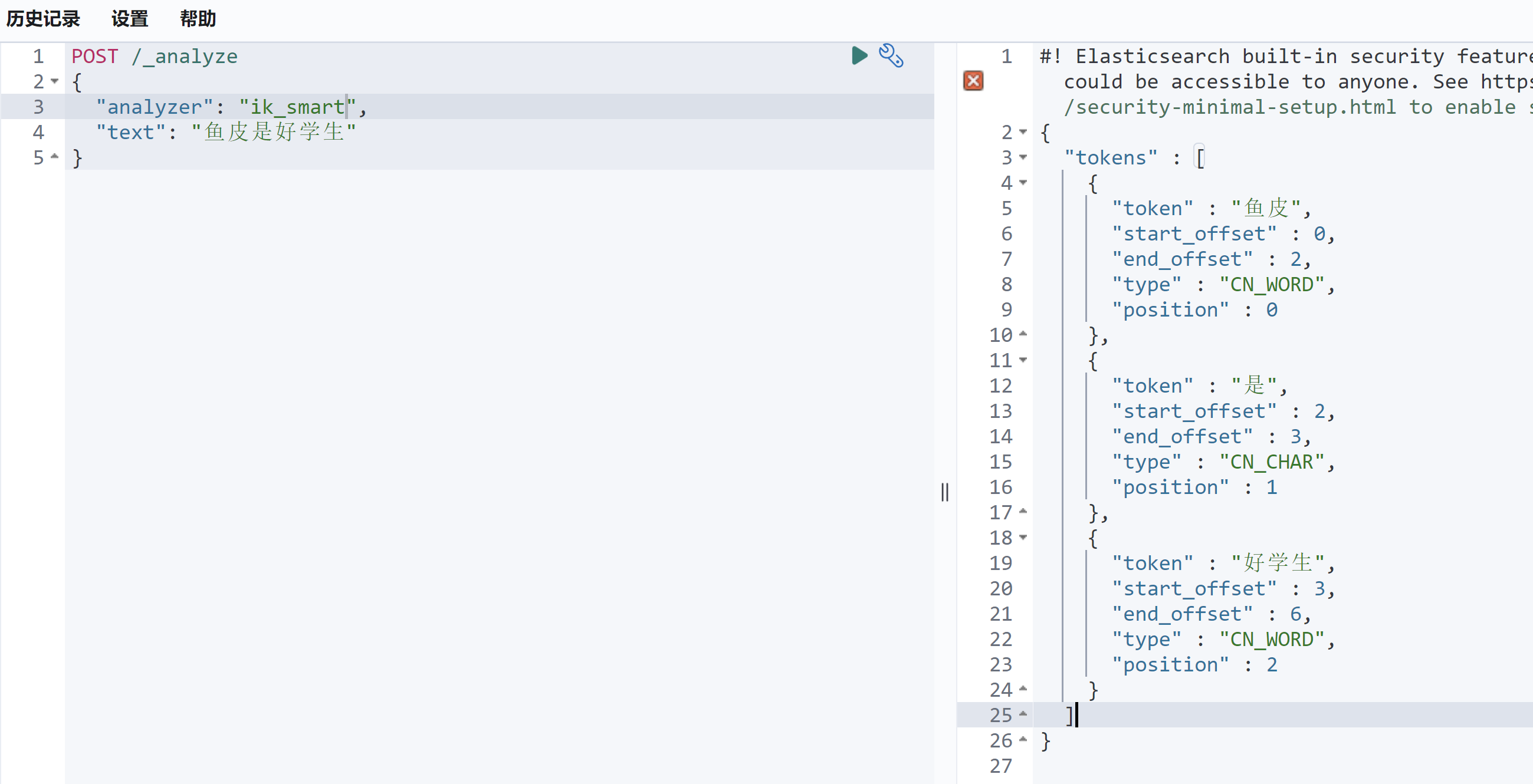1533x784 pixels.
Task: Click "start_offset" : 2 on output line 13
Action: [1219, 411]
